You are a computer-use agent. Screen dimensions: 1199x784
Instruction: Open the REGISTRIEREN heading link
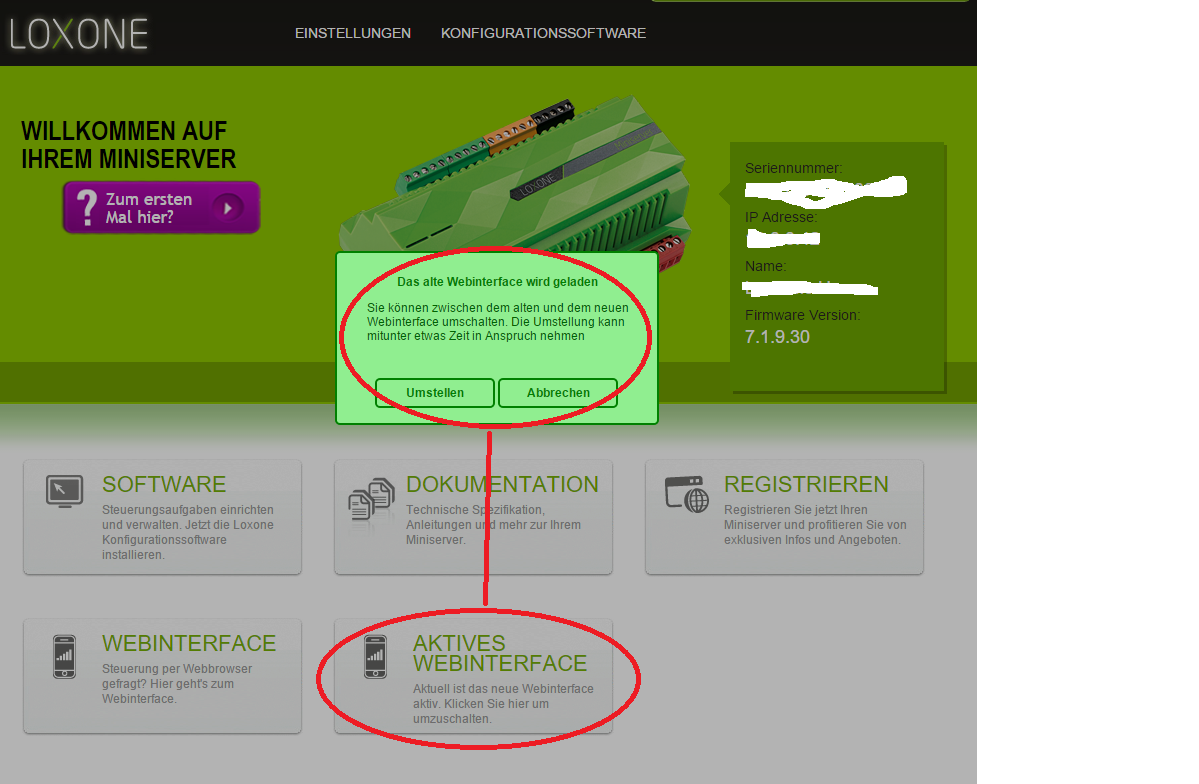806,484
